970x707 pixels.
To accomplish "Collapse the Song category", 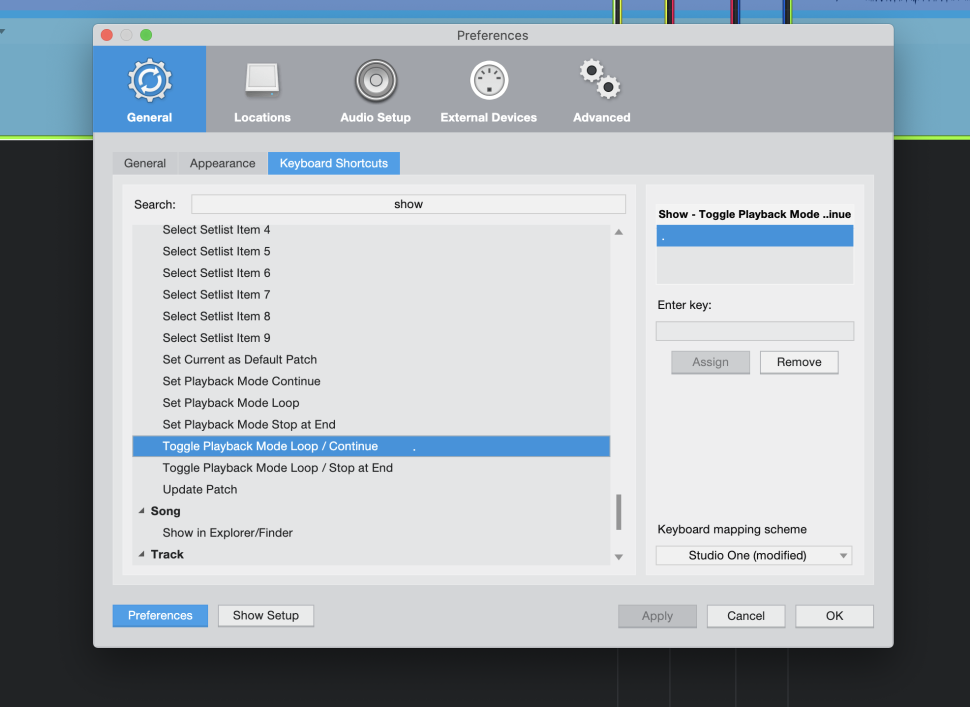I will pos(141,511).
